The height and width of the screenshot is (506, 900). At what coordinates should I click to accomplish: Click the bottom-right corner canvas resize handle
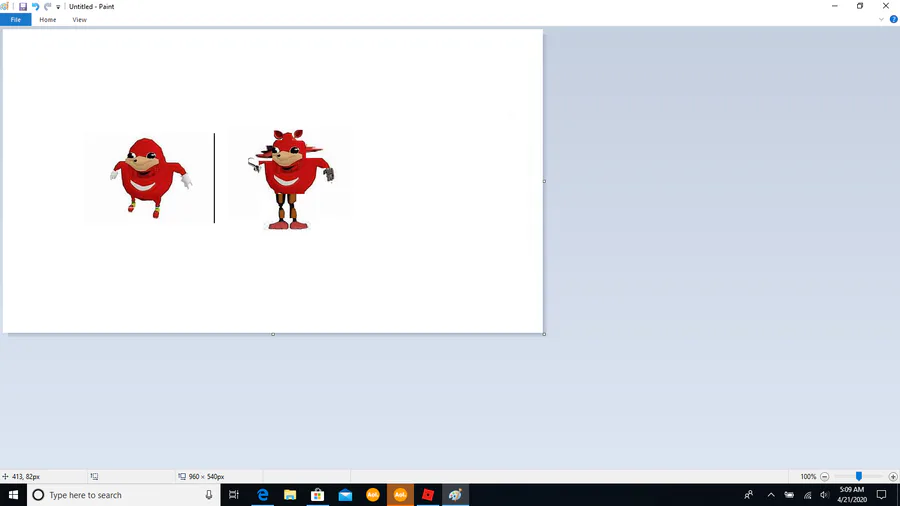544,334
